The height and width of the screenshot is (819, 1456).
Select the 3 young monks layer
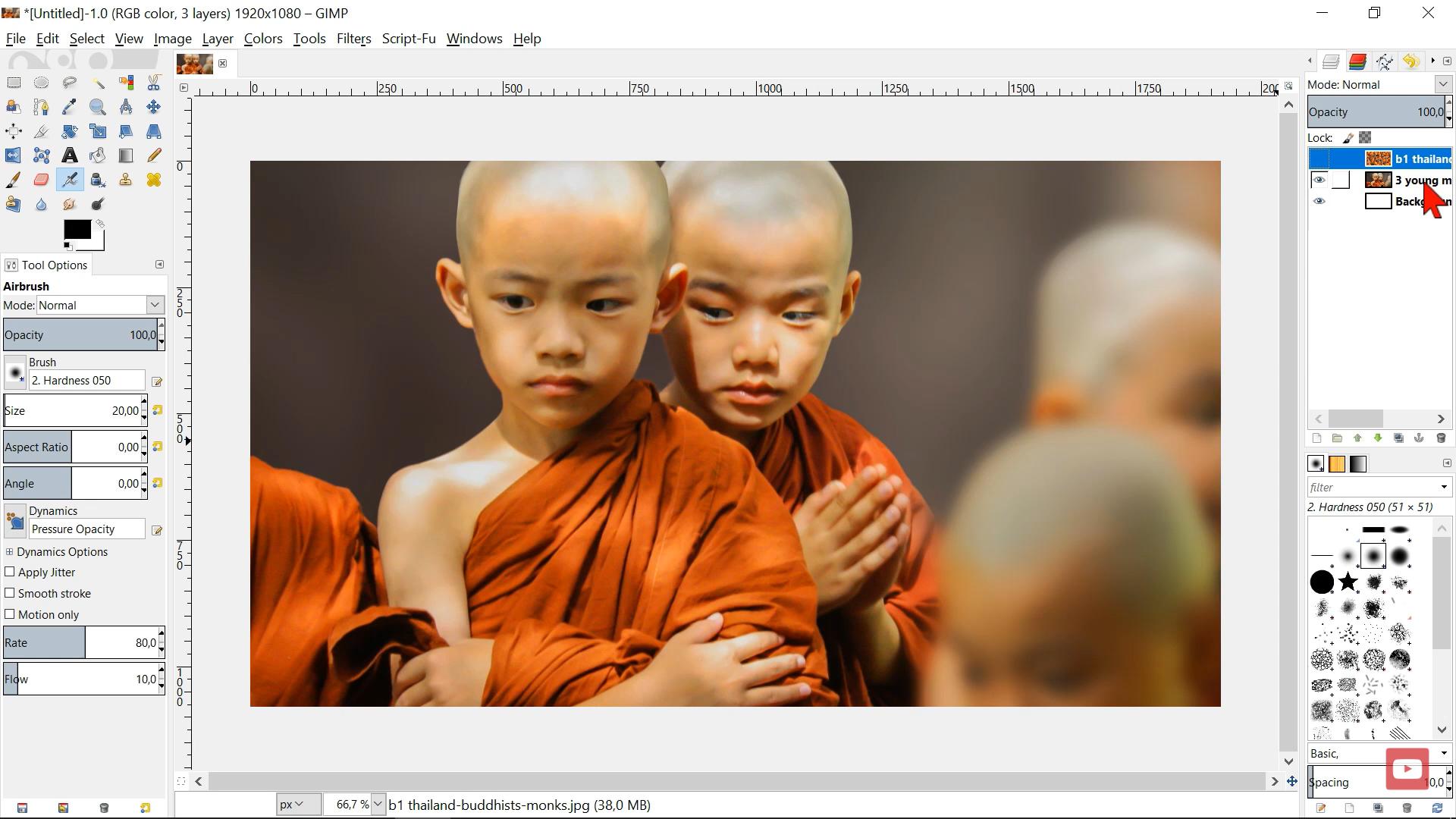pyautogui.click(x=1410, y=180)
